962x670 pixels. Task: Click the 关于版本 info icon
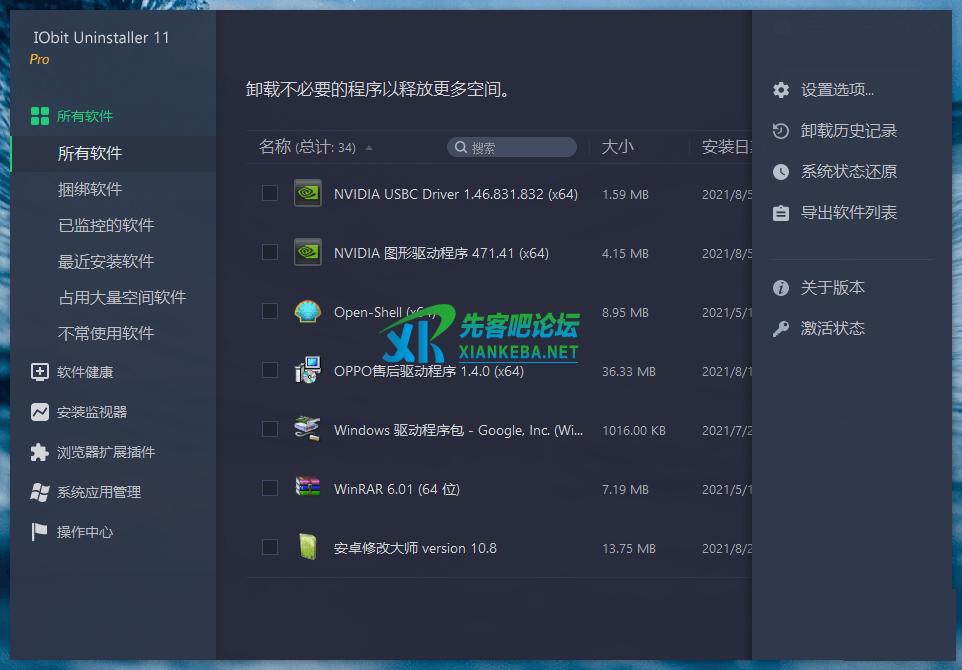coord(781,288)
